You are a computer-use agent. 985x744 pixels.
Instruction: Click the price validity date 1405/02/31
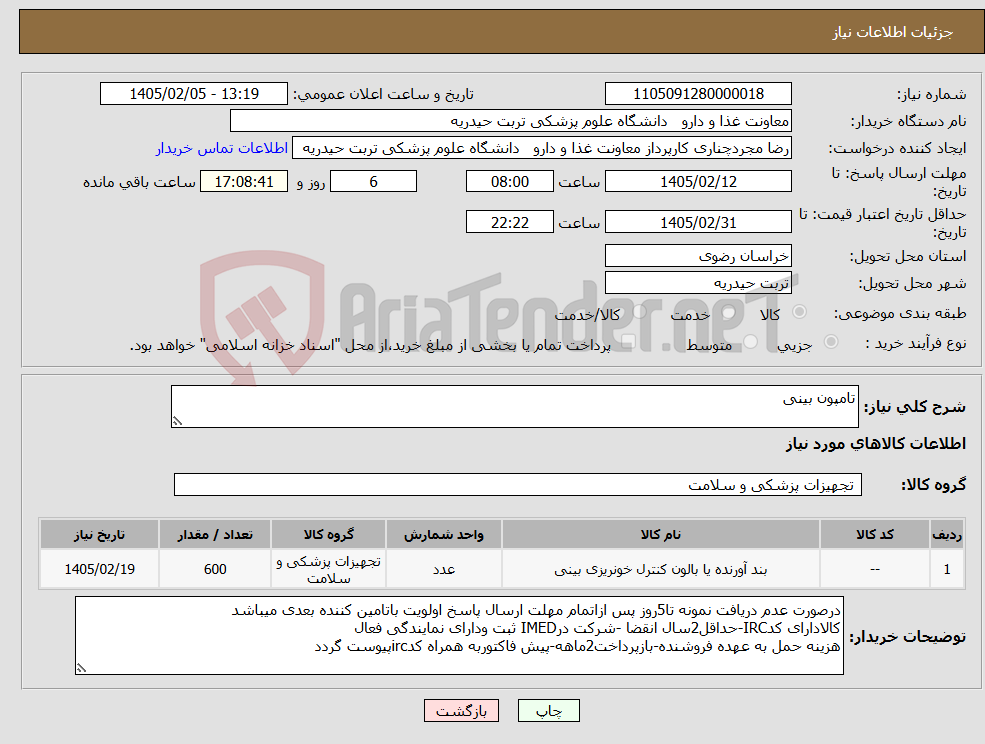[698, 222]
